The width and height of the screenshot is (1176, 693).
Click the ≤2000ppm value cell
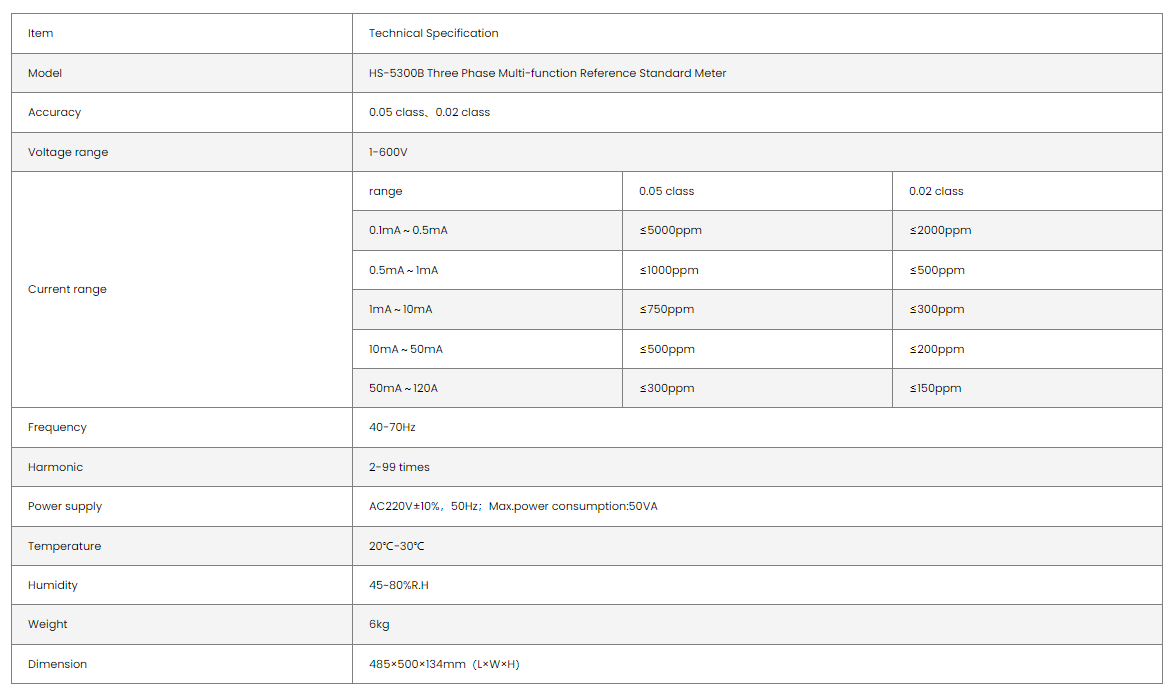940,230
